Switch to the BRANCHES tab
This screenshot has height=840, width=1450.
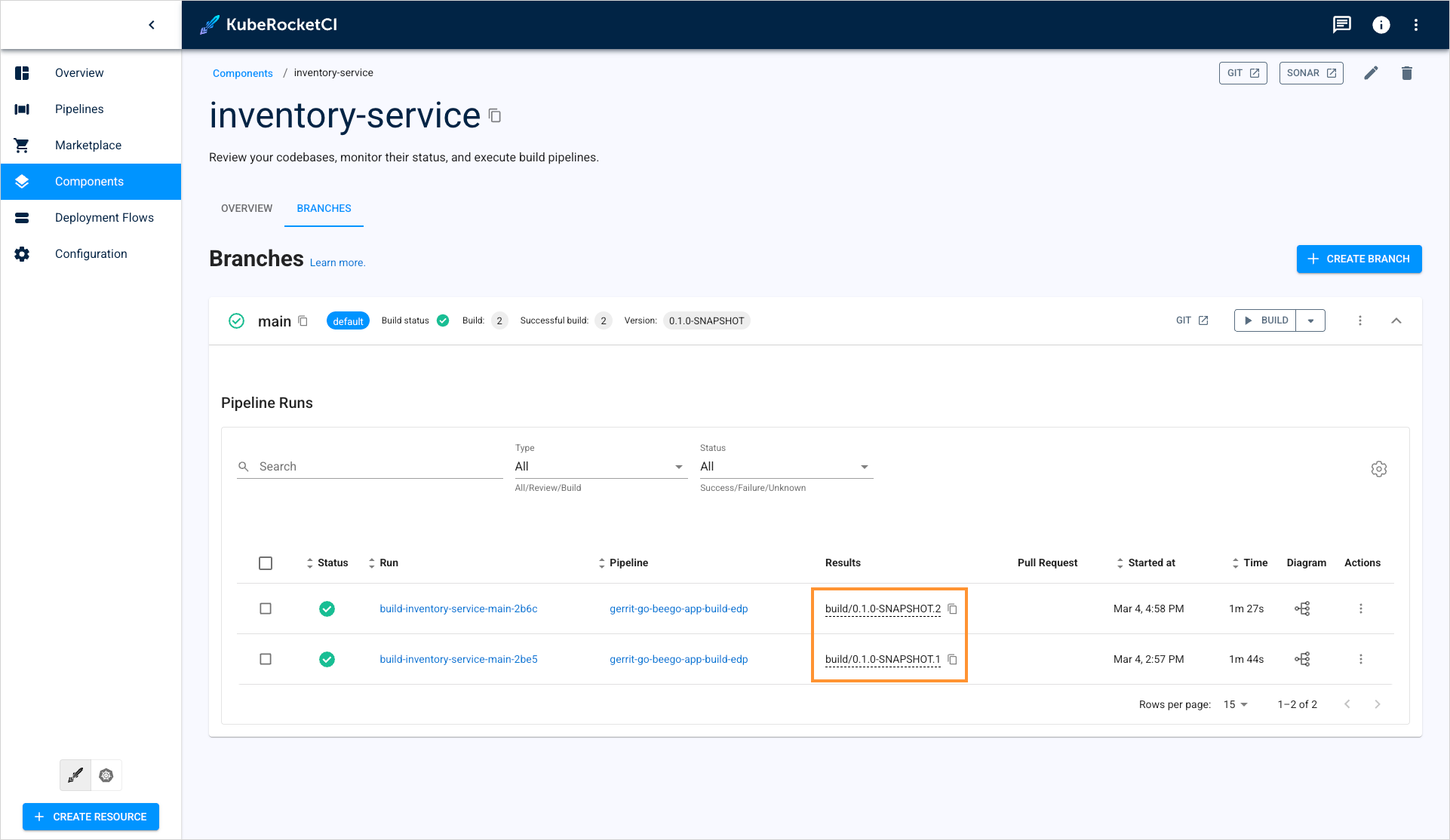[x=324, y=208]
